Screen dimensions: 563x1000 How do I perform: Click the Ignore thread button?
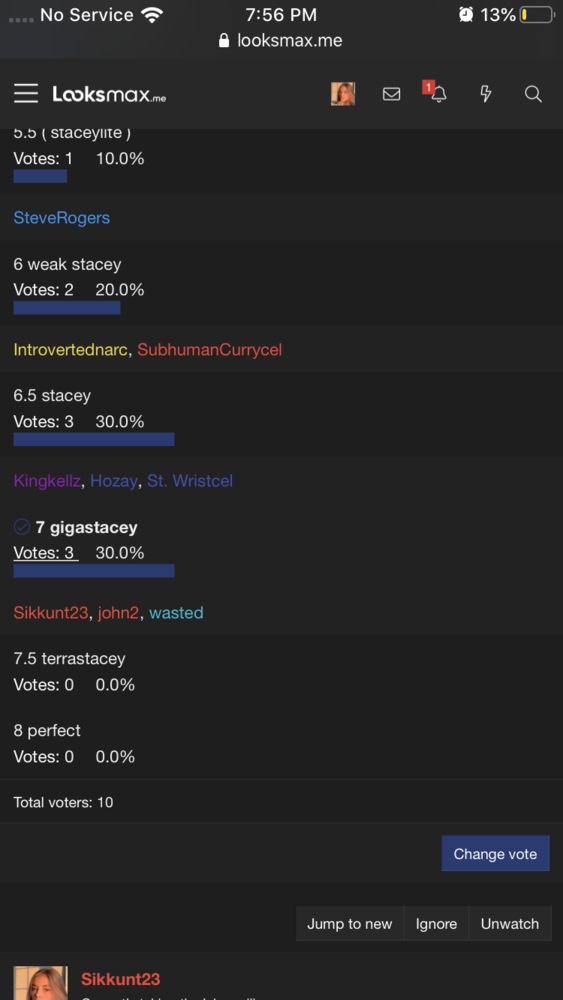click(x=436, y=923)
